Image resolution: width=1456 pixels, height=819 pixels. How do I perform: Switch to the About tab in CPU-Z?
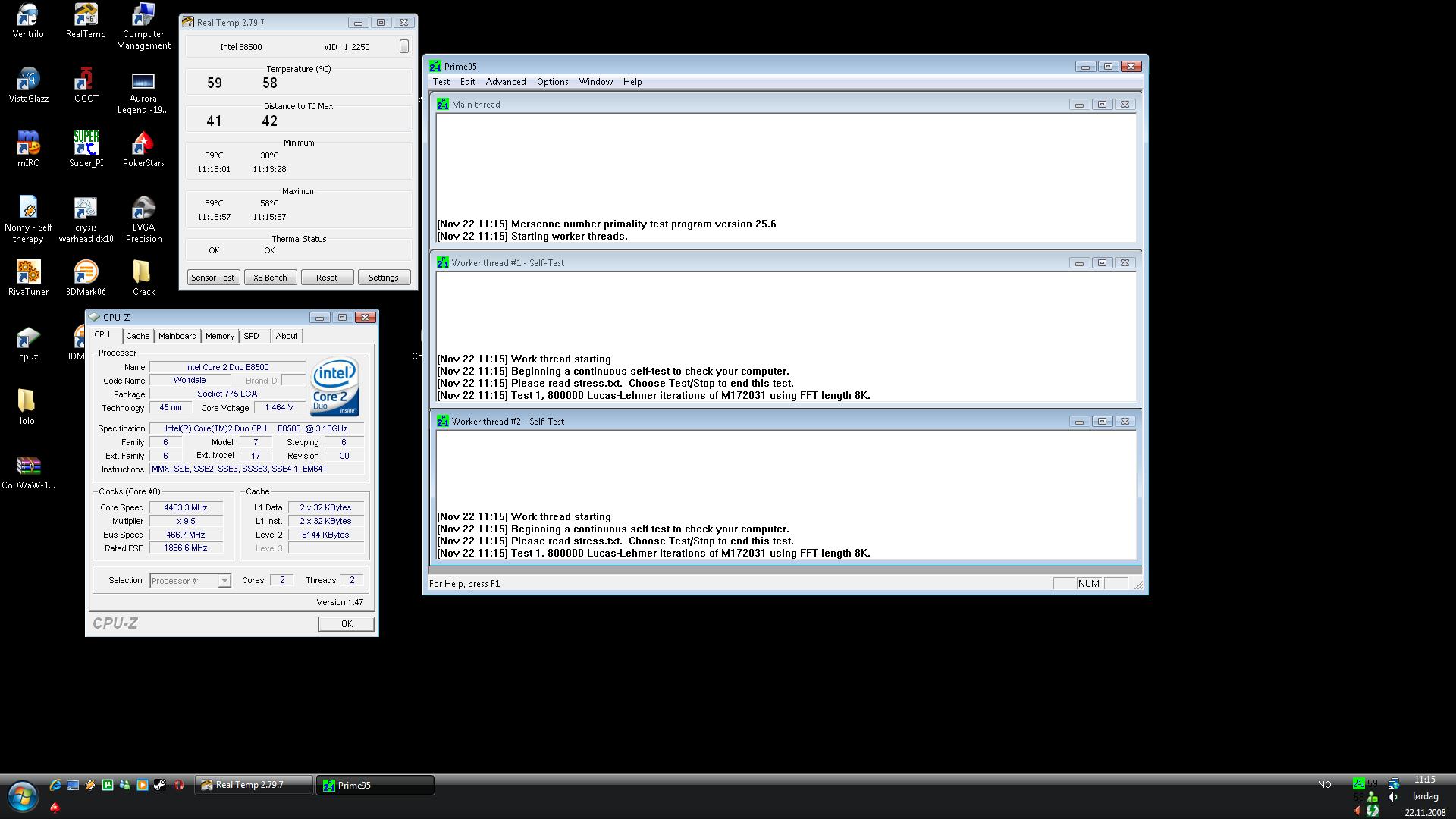point(287,336)
